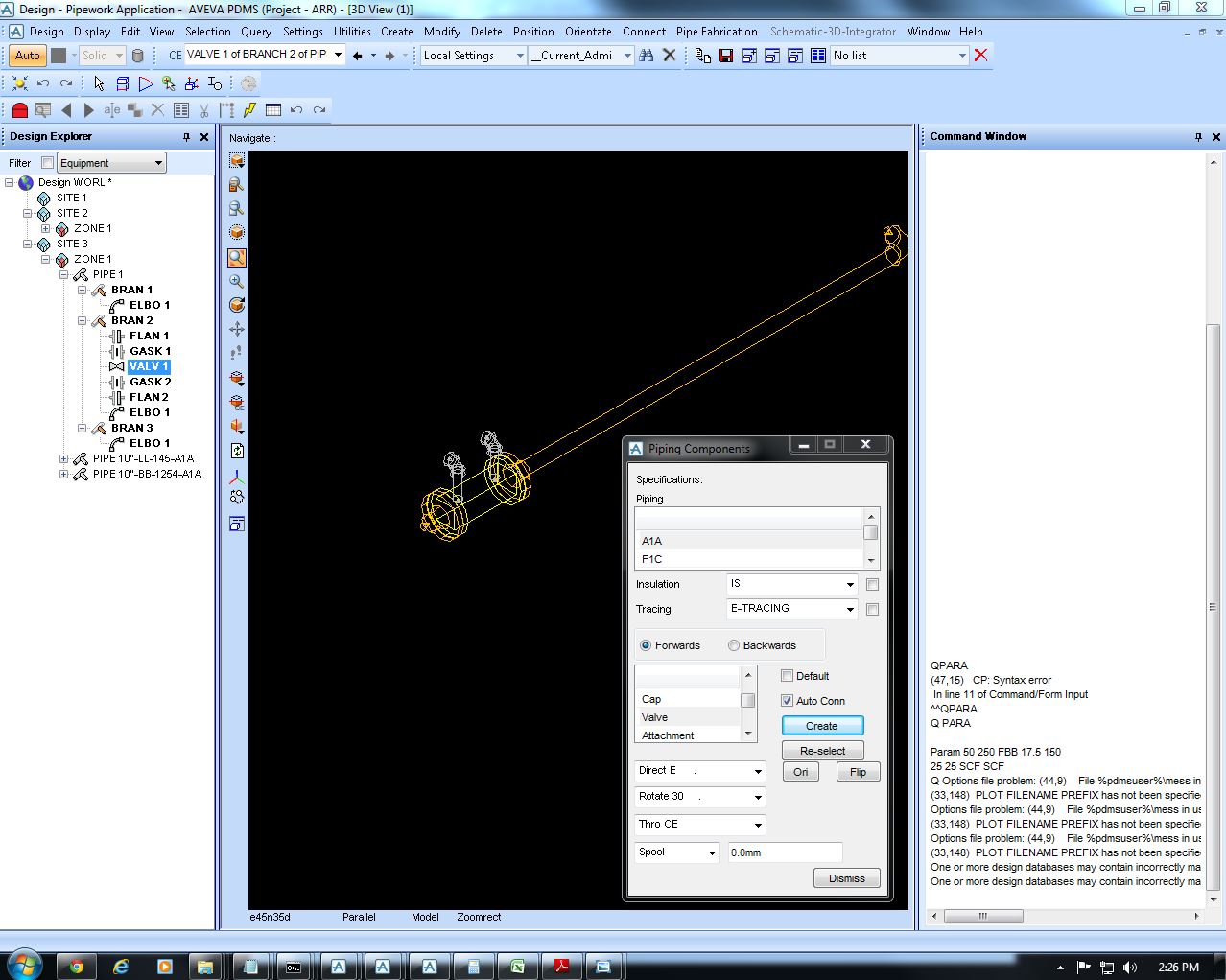Select the Backwards radio button
Image resolution: width=1226 pixels, height=980 pixels.
(x=734, y=645)
